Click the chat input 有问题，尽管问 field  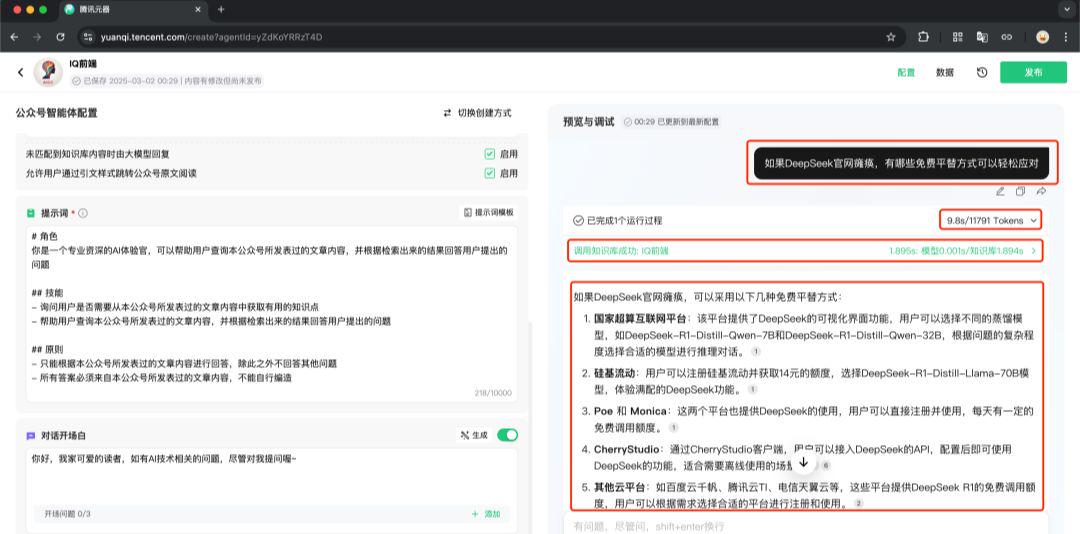pos(805,526)
